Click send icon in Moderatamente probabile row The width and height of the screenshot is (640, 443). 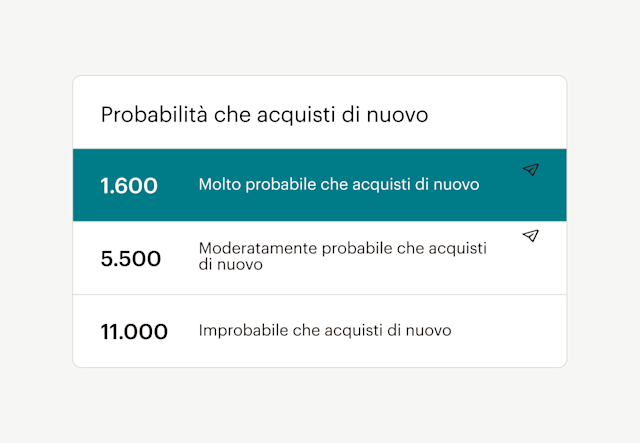[531, 236]
